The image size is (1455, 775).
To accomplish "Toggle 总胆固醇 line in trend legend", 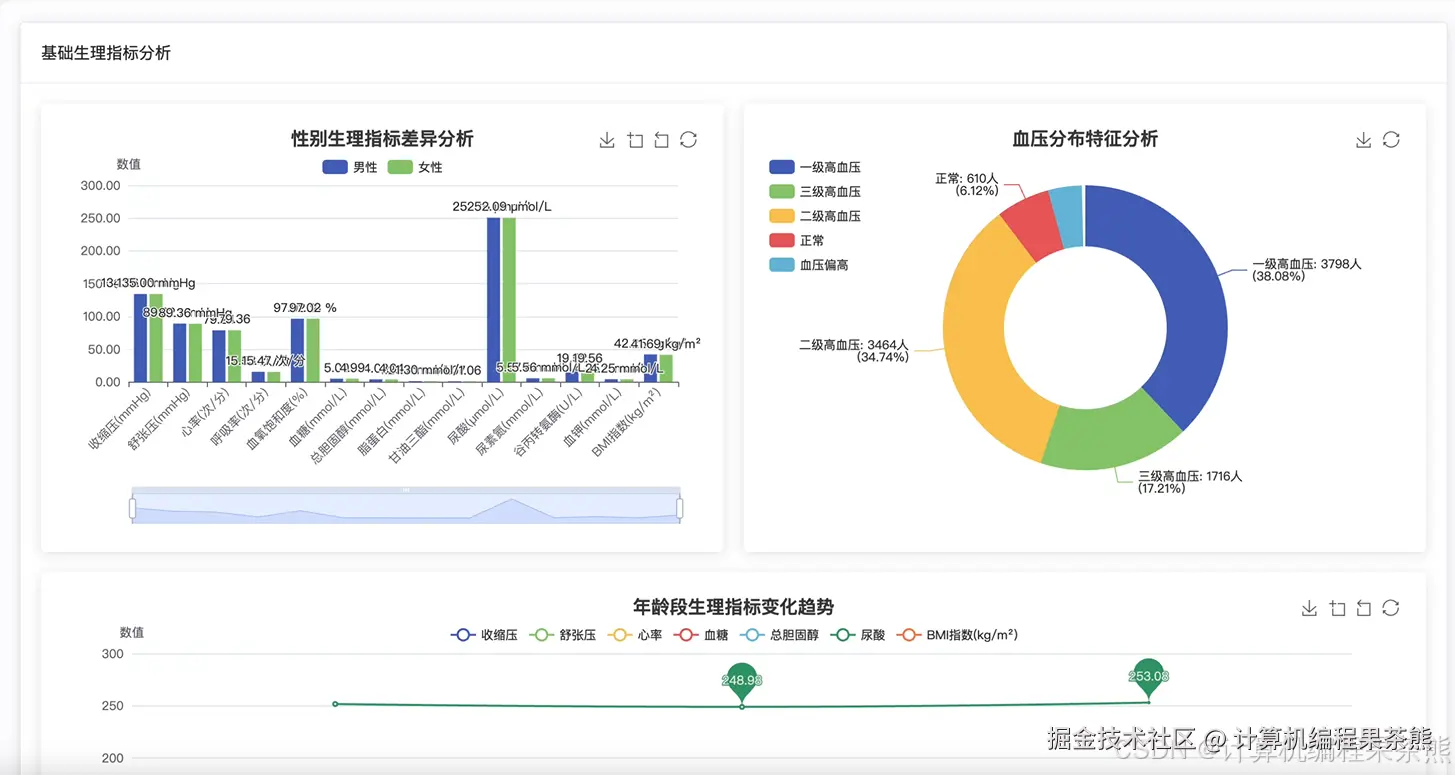I will [781, 635].
